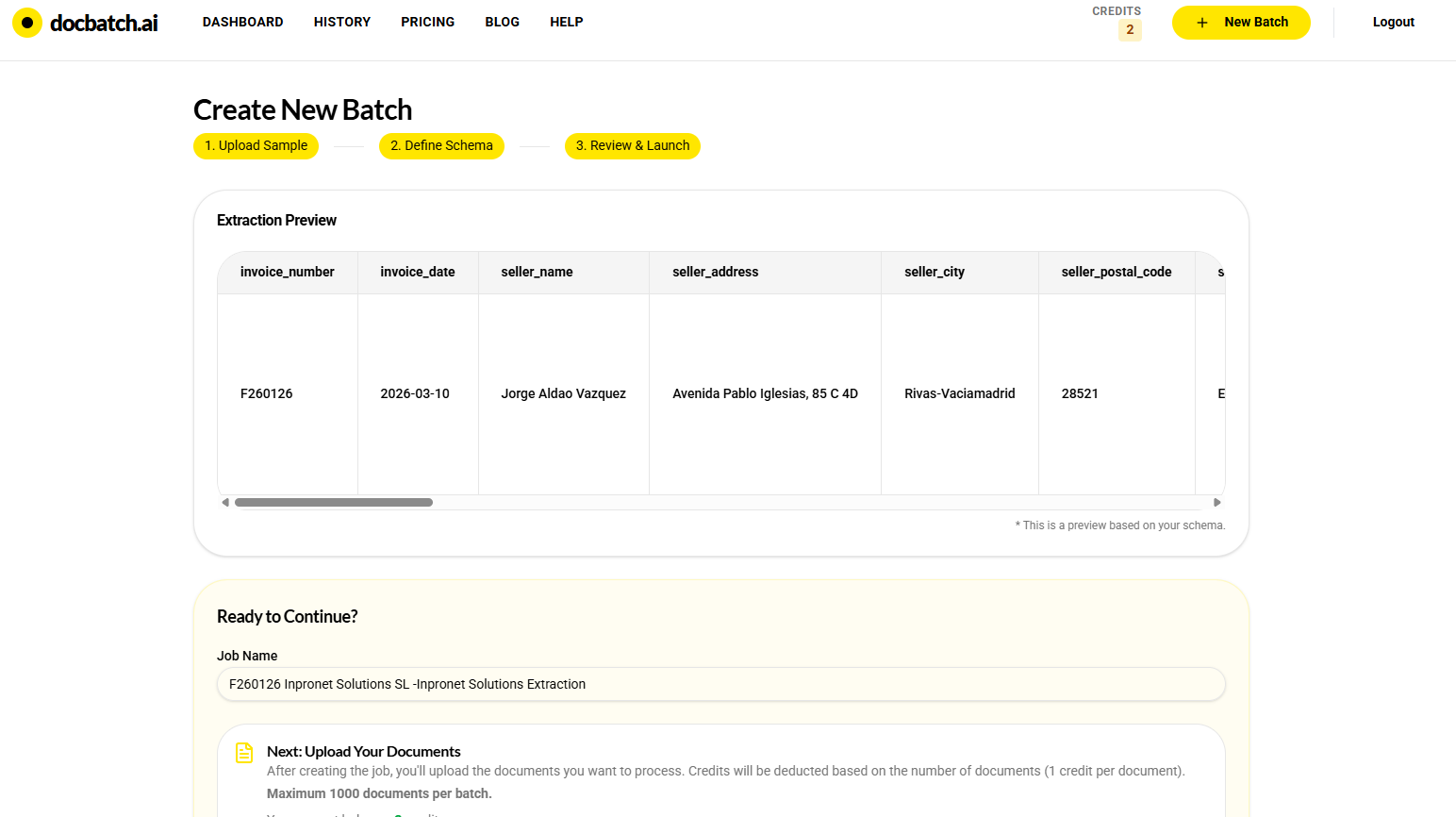Open the Dashboard page
1456x817 pixels.
242,22
